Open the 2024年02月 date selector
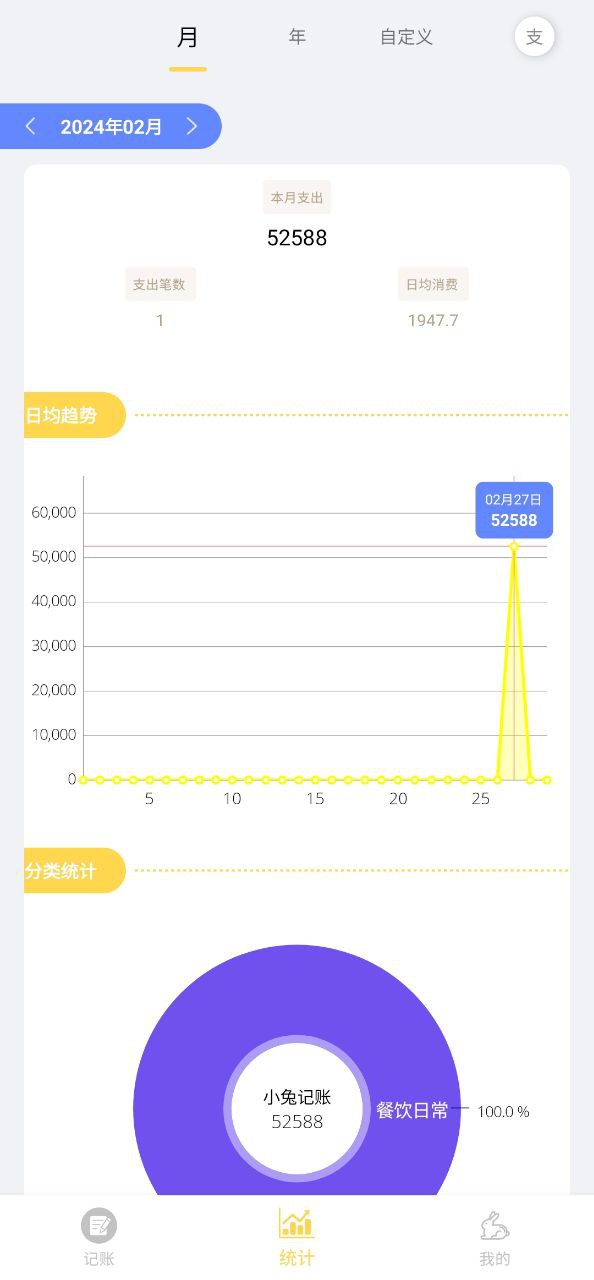This screenshot has width=594, height=1280. click(111, 127)
